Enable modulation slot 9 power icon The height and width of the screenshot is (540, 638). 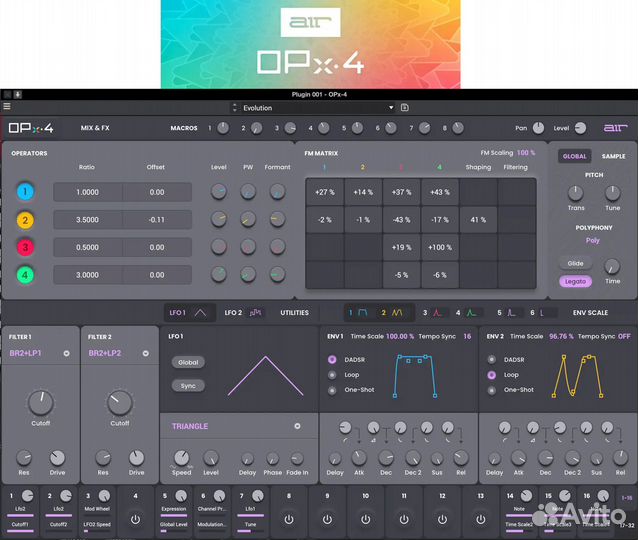pos(327,520)
